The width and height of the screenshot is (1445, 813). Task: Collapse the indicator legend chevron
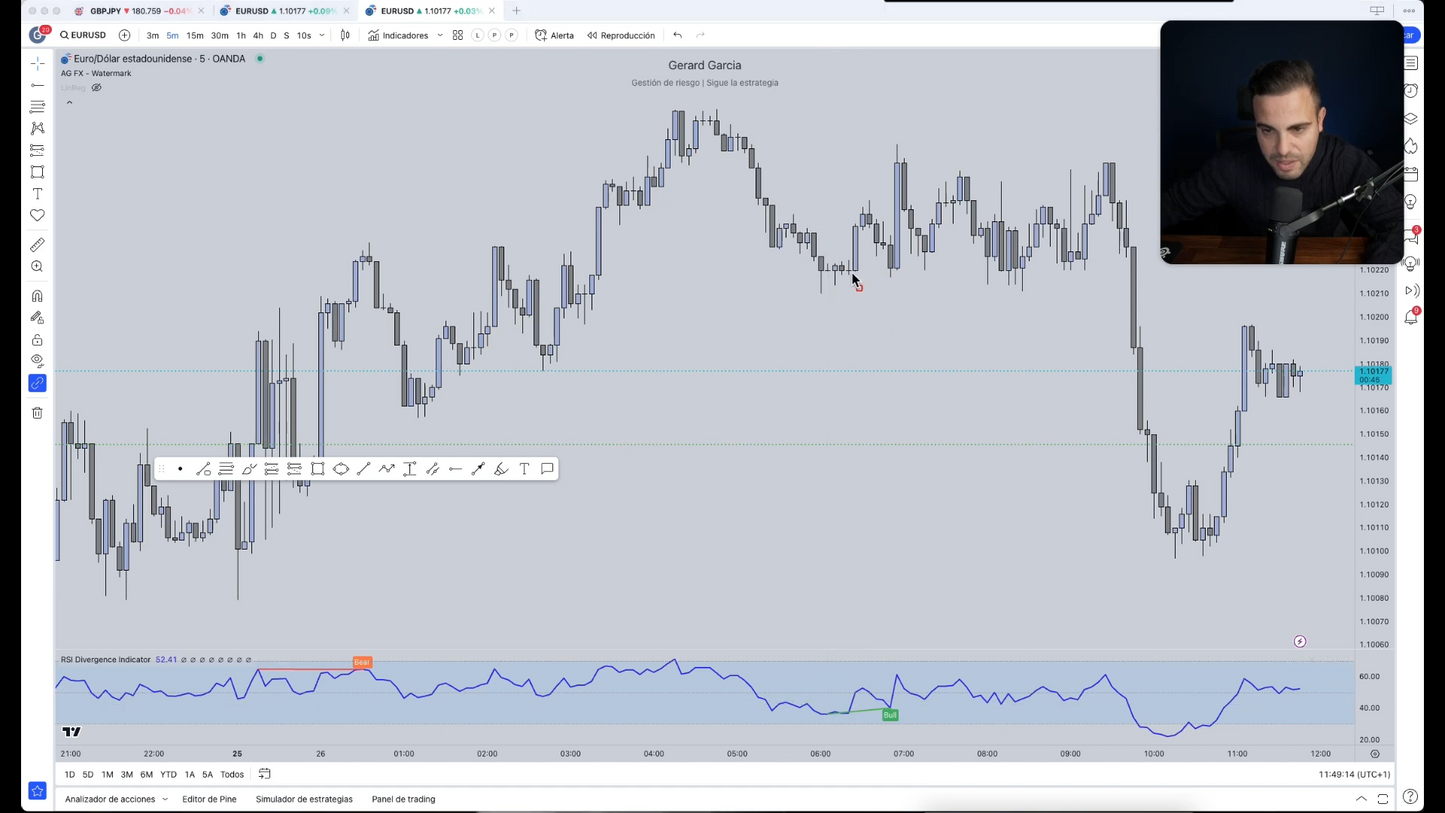point(69,102)
